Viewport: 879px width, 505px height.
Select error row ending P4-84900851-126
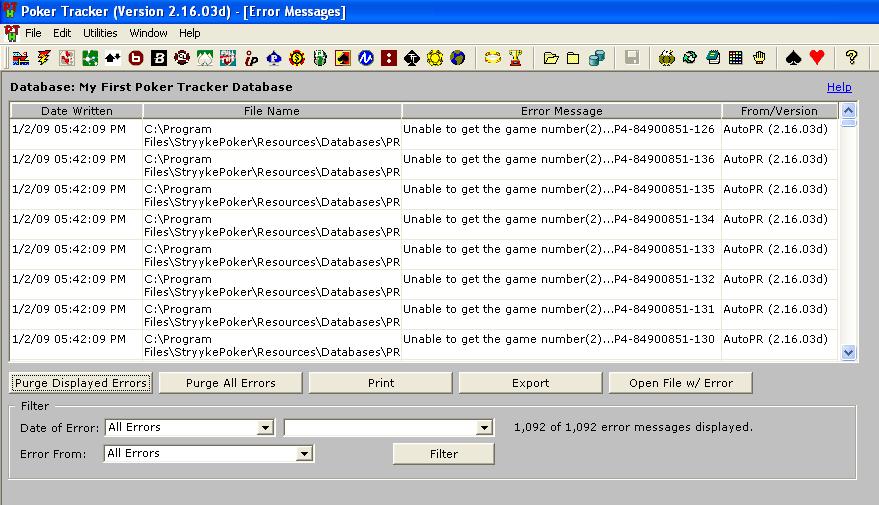pos(424,135)
